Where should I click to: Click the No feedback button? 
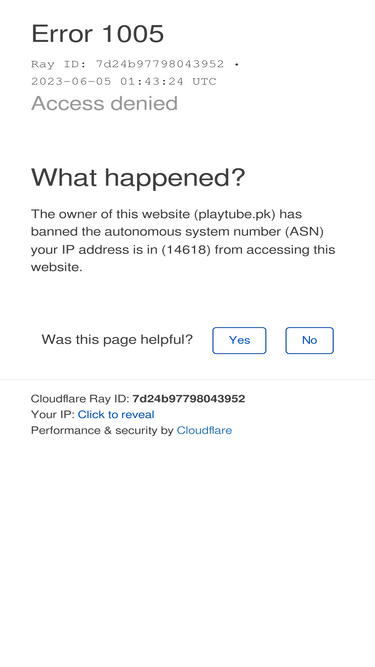coord(310,340)
